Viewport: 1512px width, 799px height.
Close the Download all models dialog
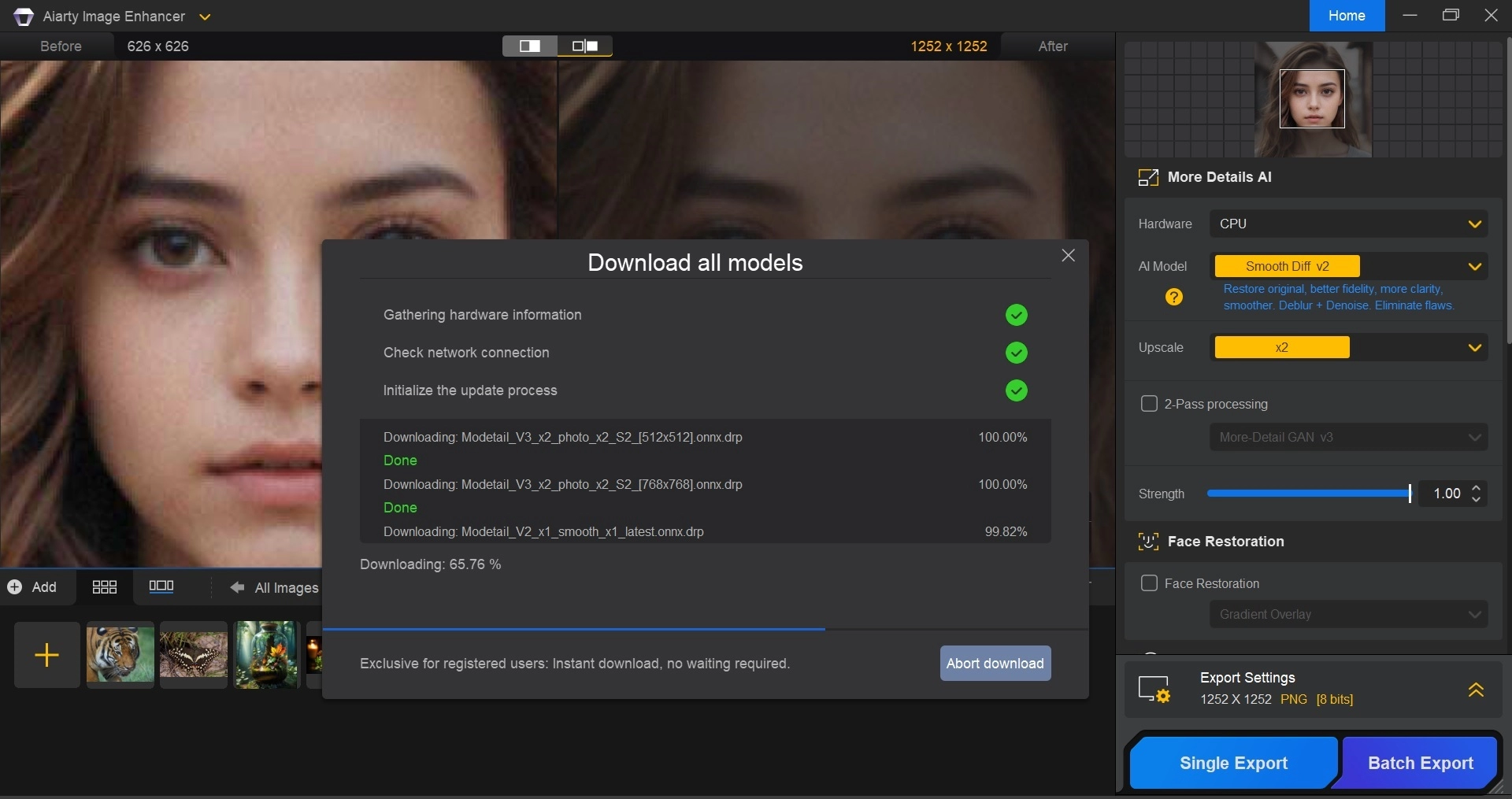click(x=1068, y=256)
